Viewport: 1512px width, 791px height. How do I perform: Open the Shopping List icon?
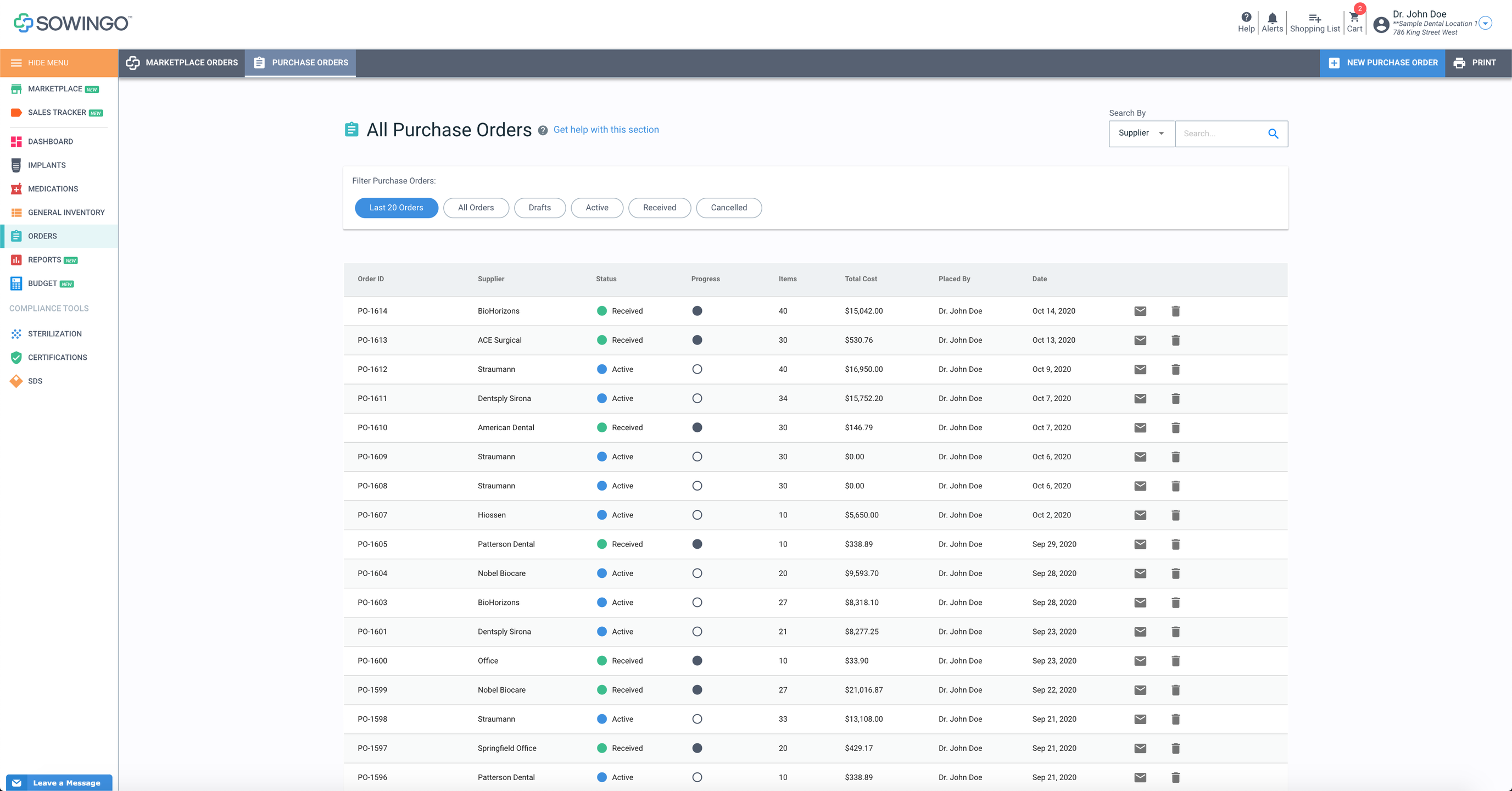click(x=1314, y=23)
